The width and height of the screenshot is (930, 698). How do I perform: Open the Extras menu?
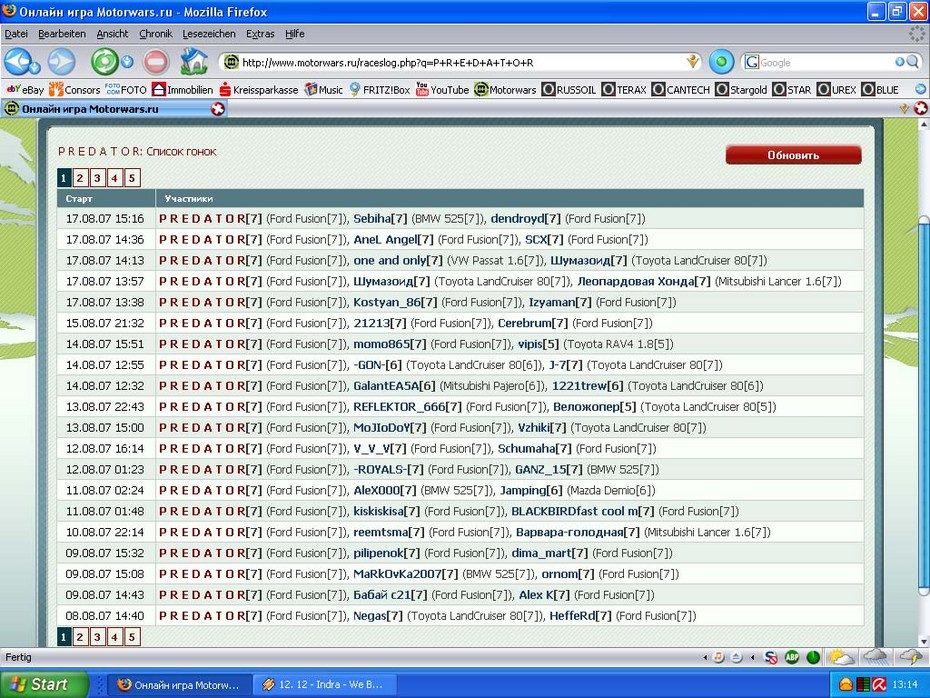pyautogui.click(x=260, y=34)
